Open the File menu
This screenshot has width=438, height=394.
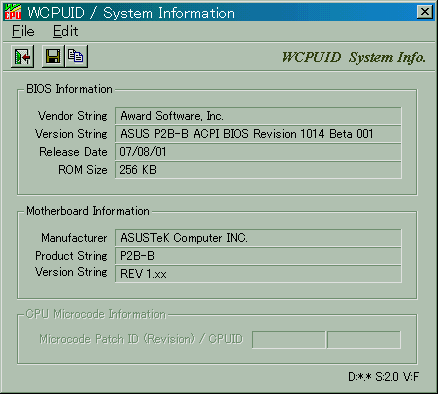tap(23, 31)
